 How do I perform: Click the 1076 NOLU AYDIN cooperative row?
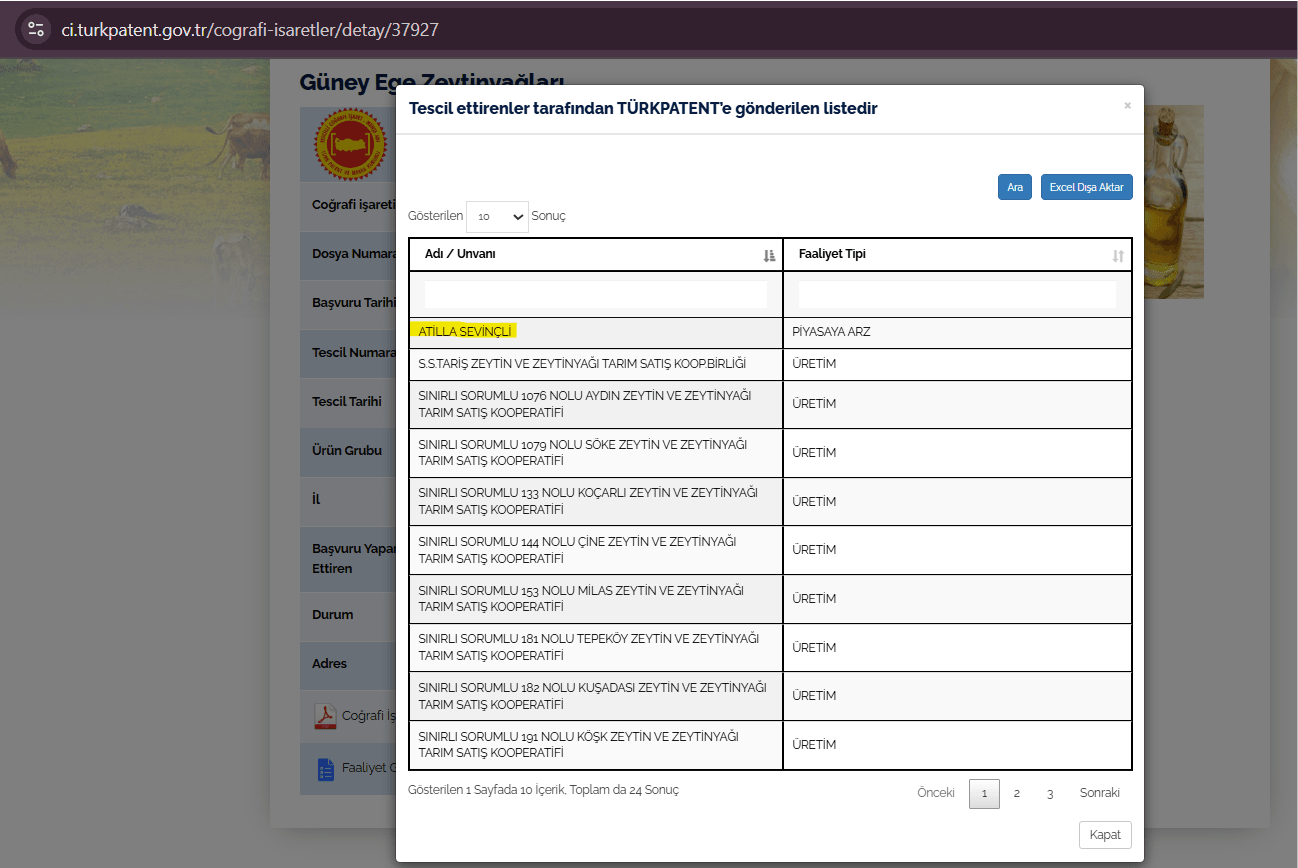click(770, 404)
